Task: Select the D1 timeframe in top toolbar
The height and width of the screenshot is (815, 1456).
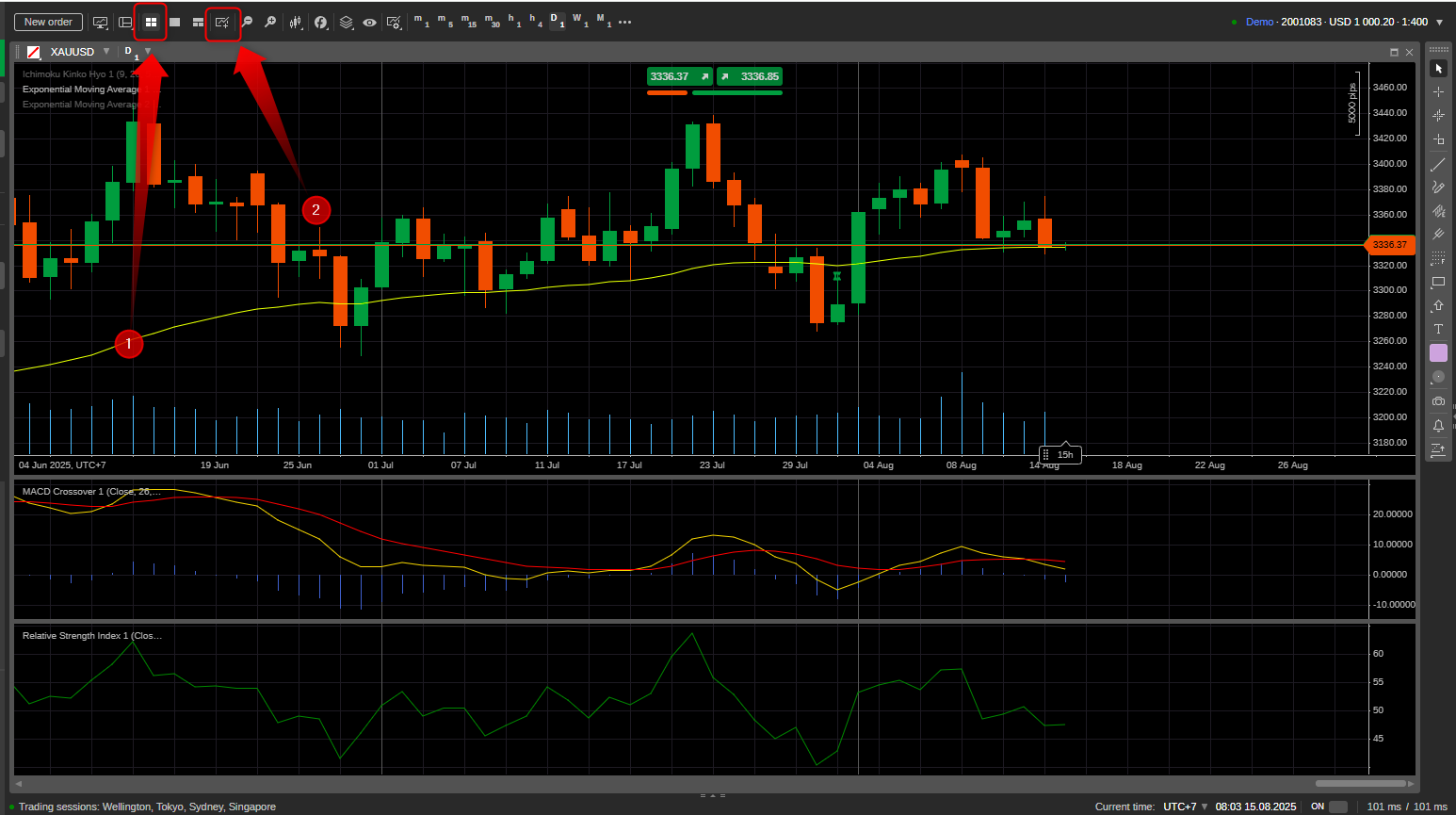Action: click(558, 21)
